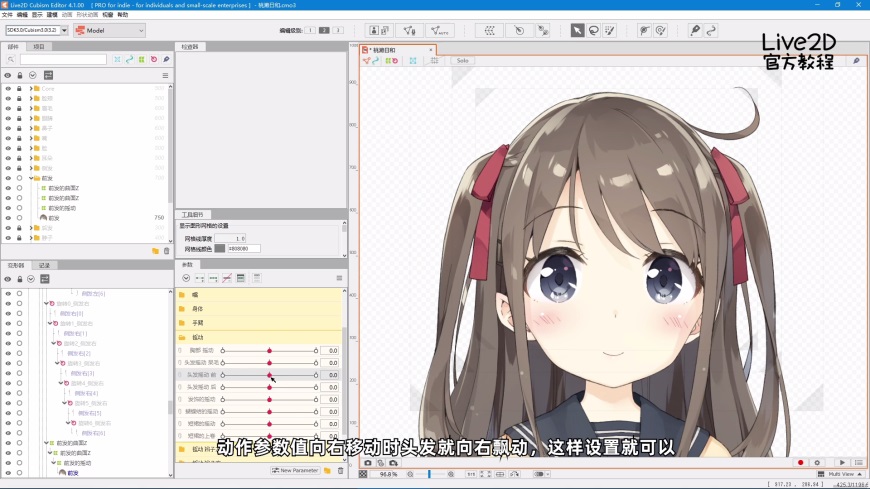Click the snapshot camera icon below the canvas
The width and height of the screenshot is (870, 489).
pos(368,462)
